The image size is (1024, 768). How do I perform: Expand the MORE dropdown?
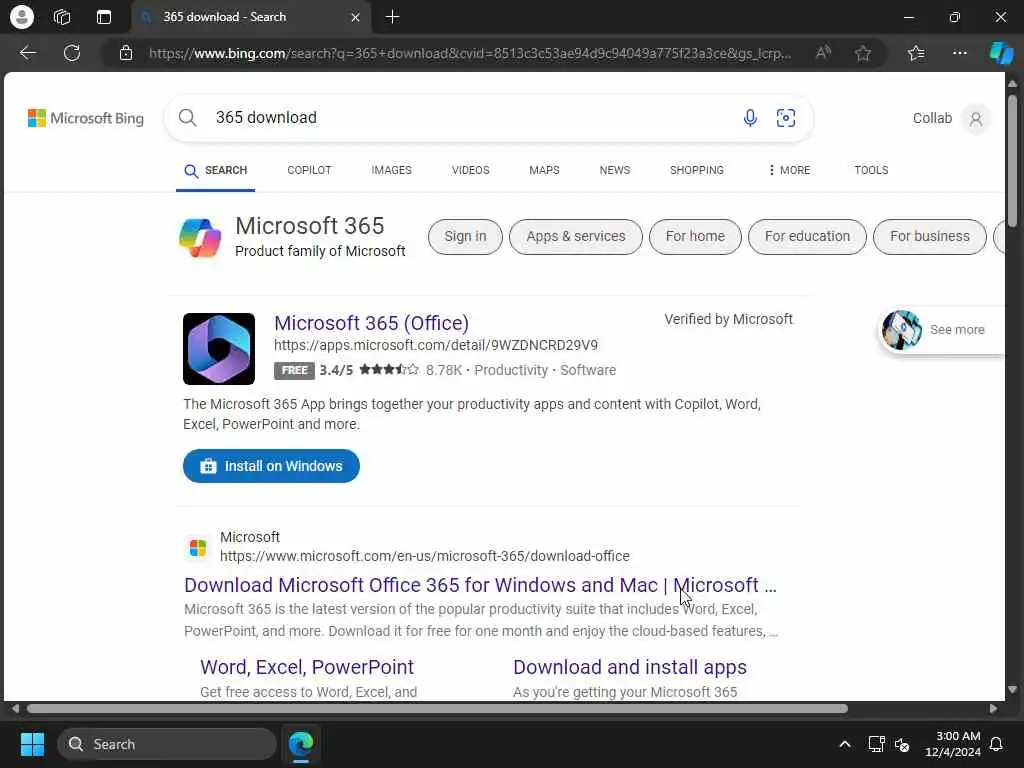tap(789, 170)
